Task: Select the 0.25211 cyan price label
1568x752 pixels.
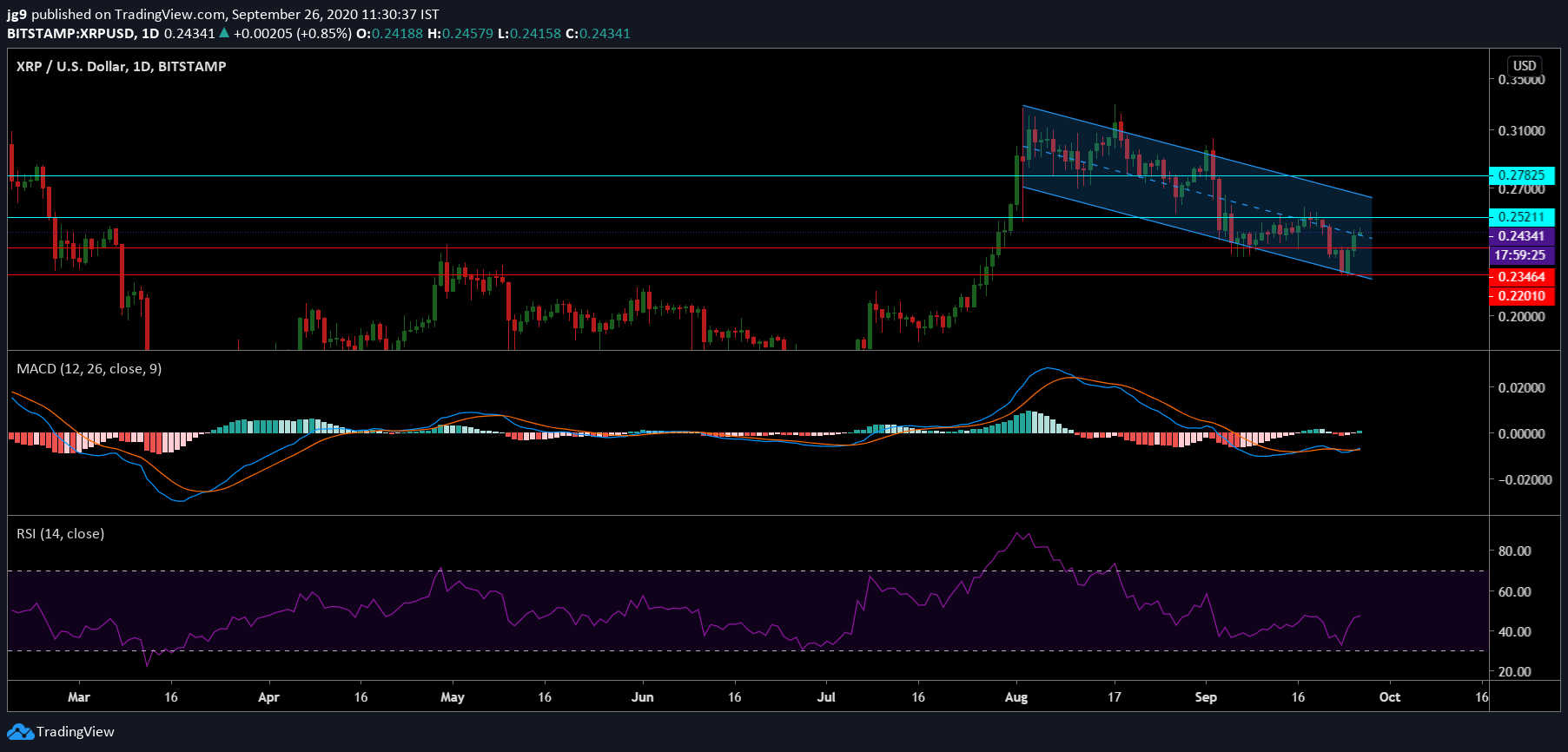Action: [1521, 217]
